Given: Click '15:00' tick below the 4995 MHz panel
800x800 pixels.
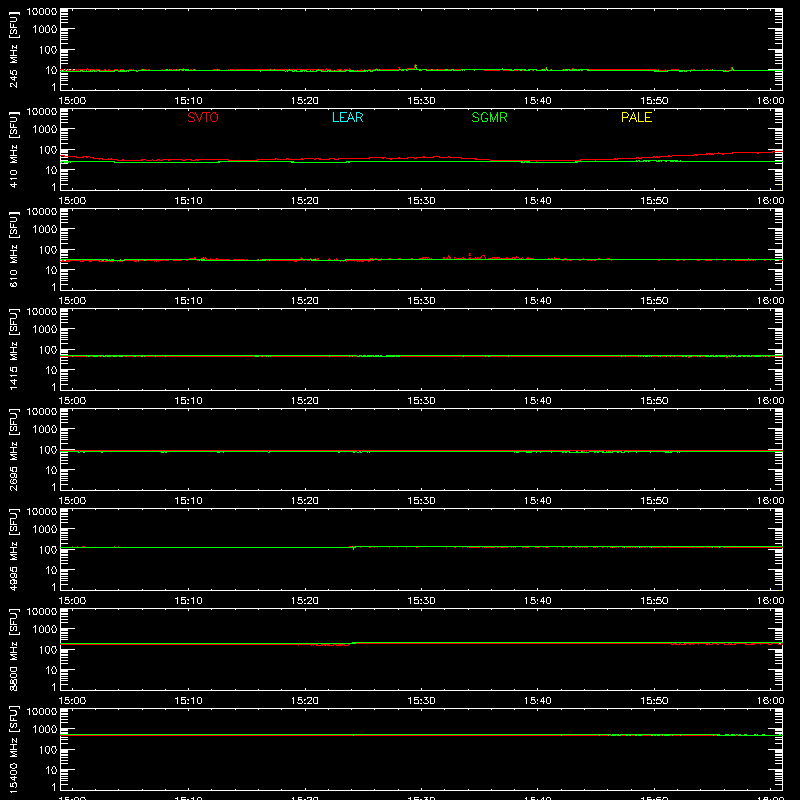Looking at the screenshot, I should coord(72,601).
